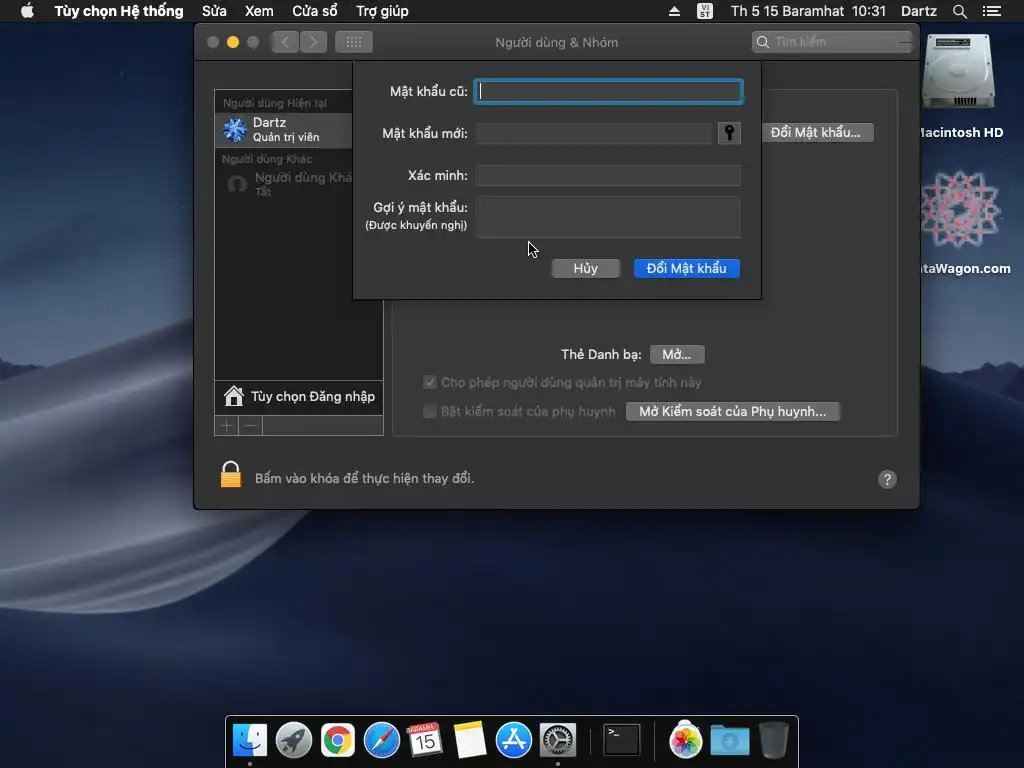Click the eject icon in menu bar
Image resolution: width=1024 pixels, height=768 pixels.
pos(674,11)
